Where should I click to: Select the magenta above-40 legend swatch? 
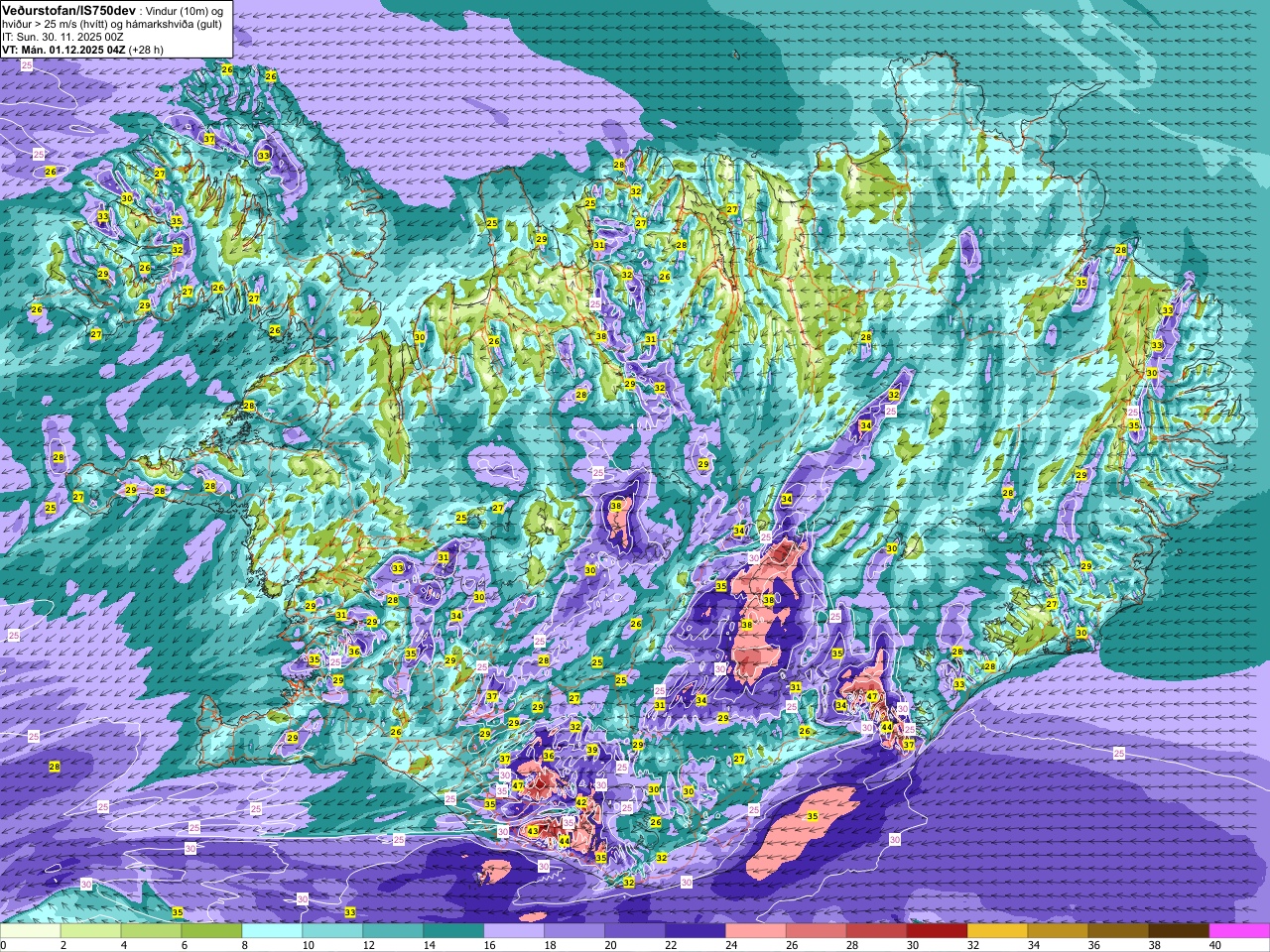click(1239, 931)
